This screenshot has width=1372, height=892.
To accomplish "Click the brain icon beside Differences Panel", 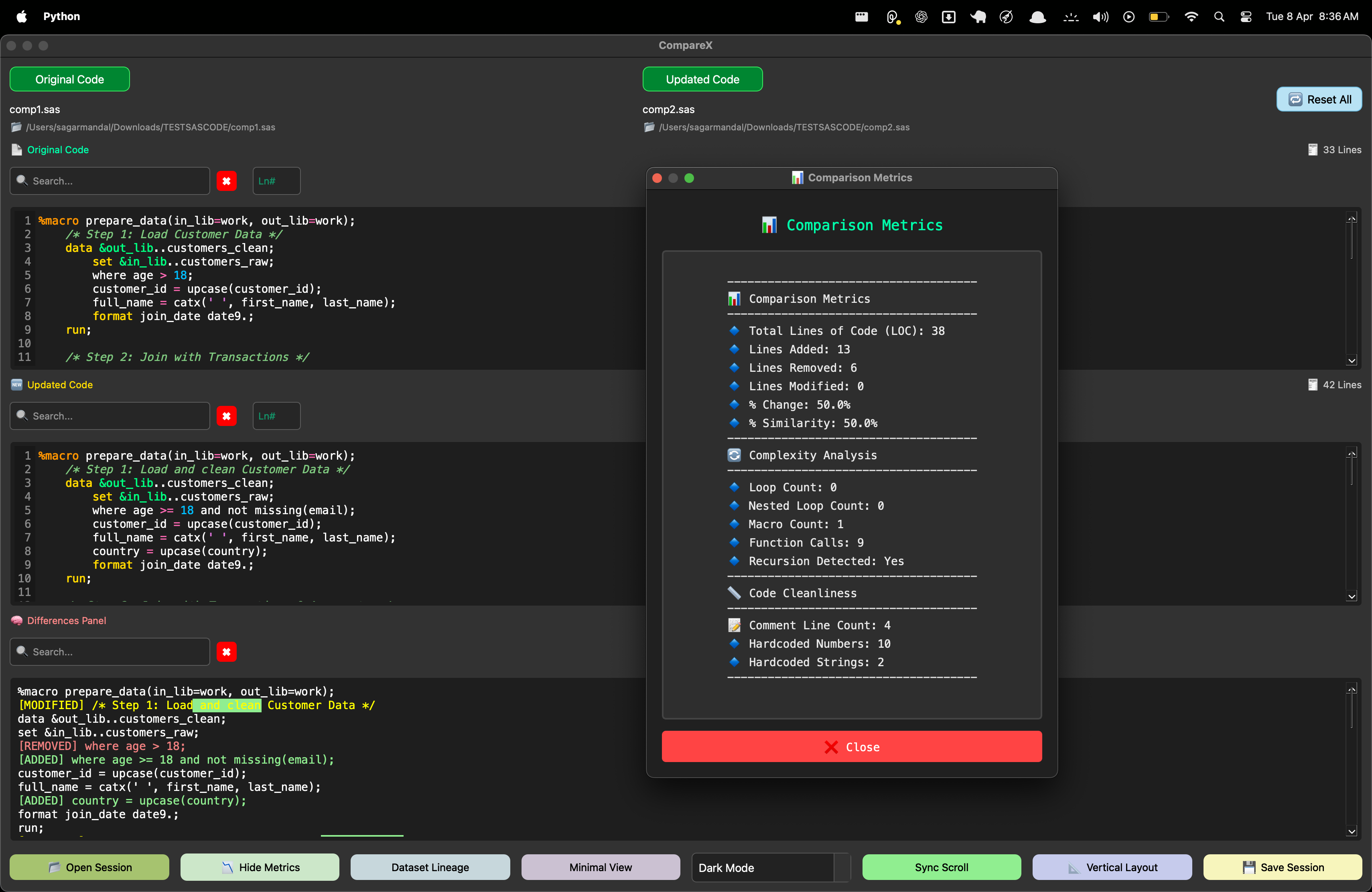I will point(17,620).
